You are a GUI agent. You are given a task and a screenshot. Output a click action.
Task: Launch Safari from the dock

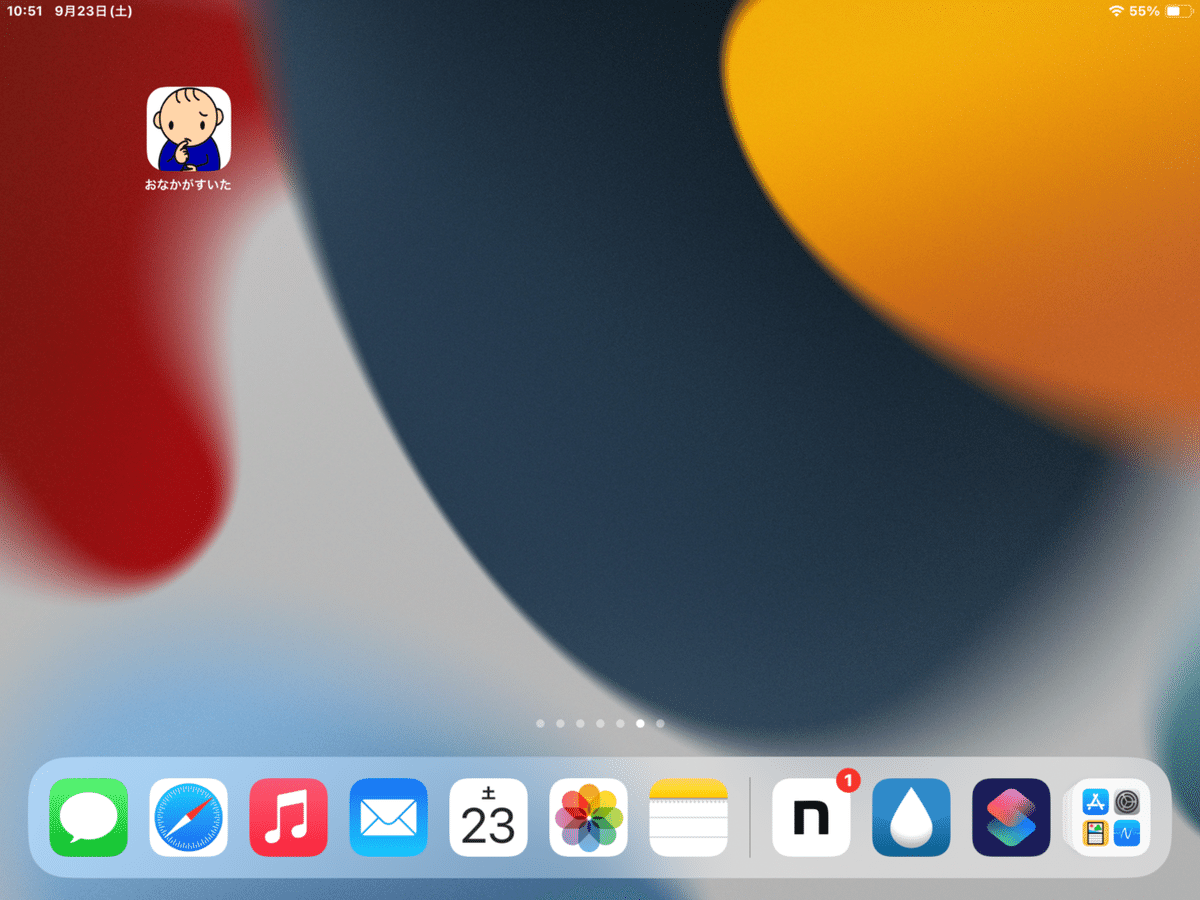189,817
